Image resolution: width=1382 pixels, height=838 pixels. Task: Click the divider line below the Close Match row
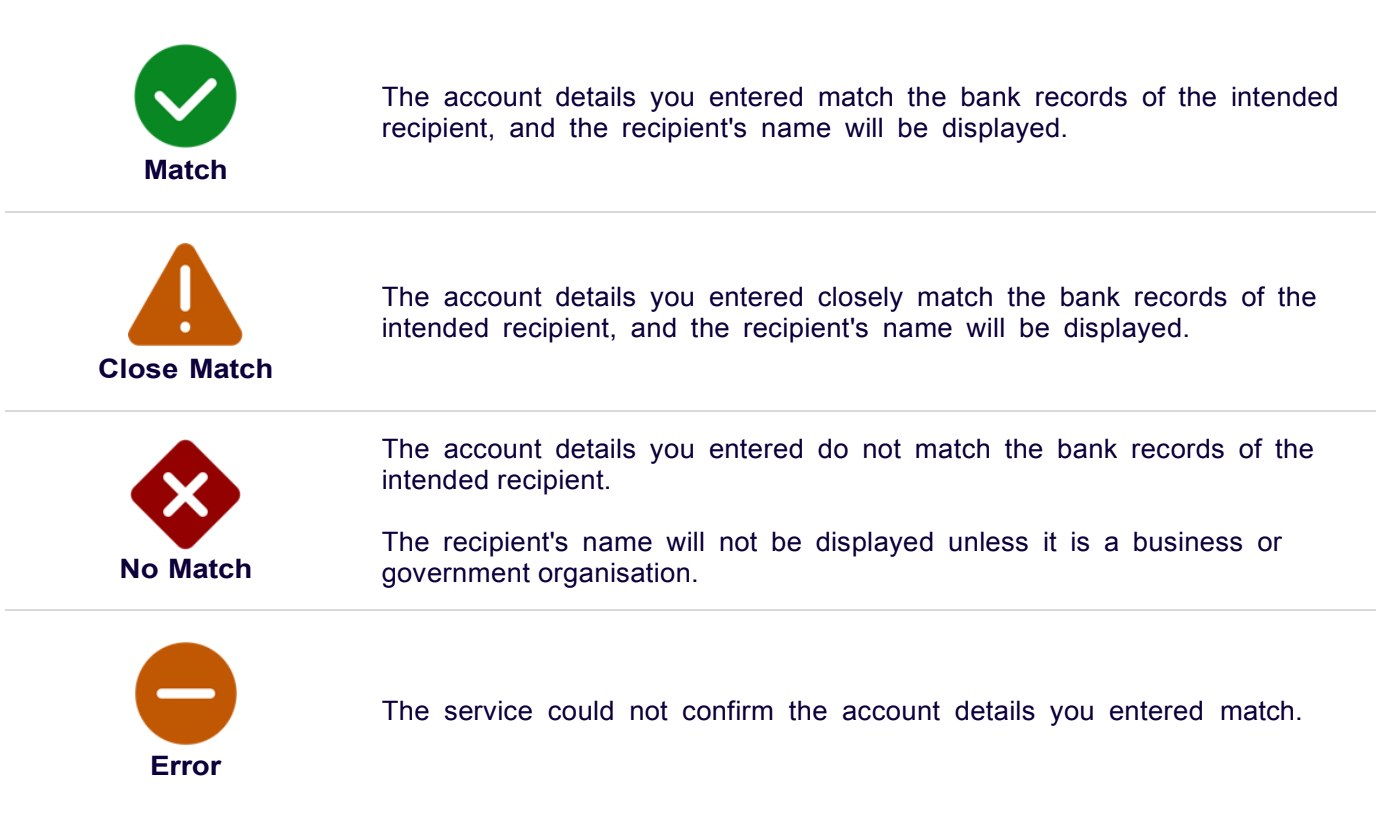(x=690, y=411)
